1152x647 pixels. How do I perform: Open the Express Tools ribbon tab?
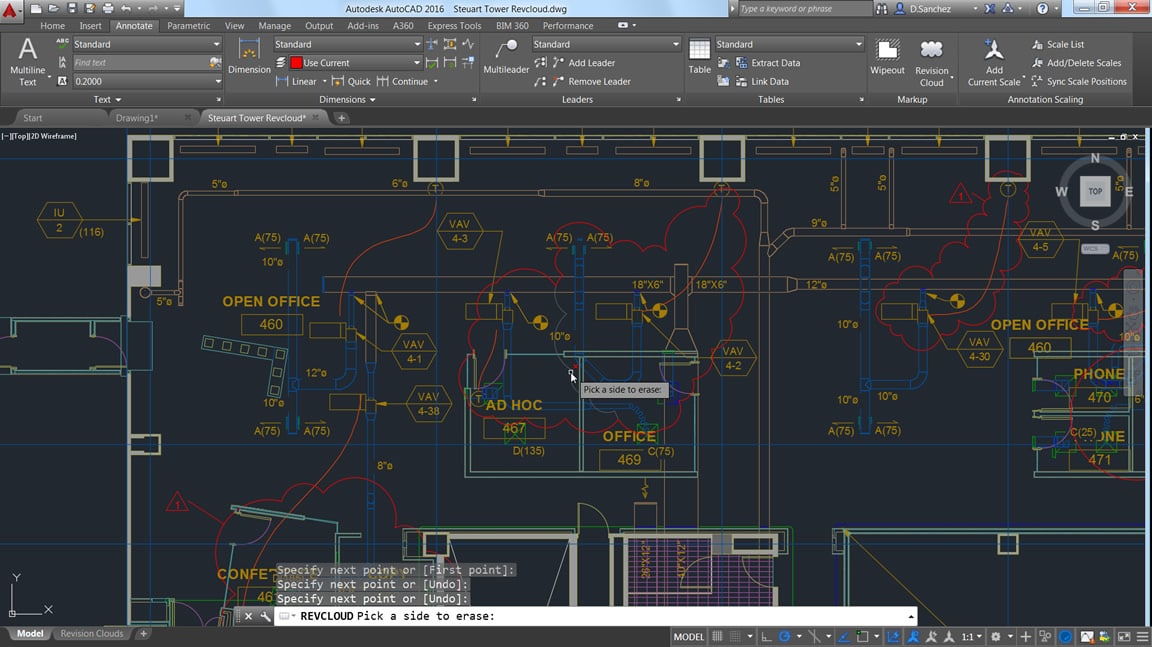pos(454,25)
